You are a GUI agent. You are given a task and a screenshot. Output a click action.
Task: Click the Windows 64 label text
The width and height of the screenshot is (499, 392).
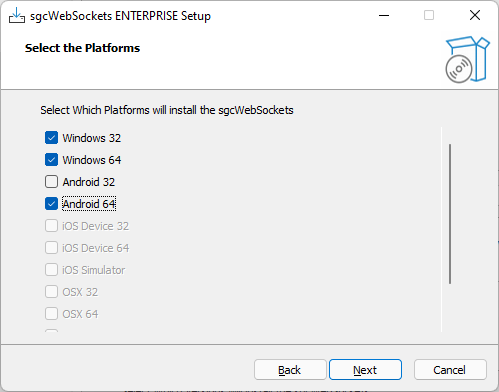pos(92,160)
